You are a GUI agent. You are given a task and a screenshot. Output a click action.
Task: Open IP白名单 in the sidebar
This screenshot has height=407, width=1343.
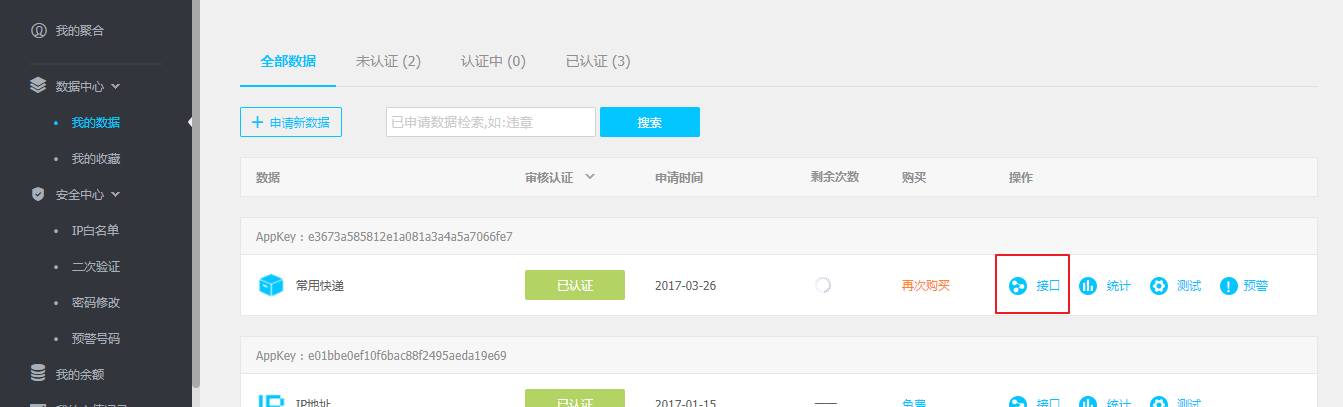click(x=95, y=231)
